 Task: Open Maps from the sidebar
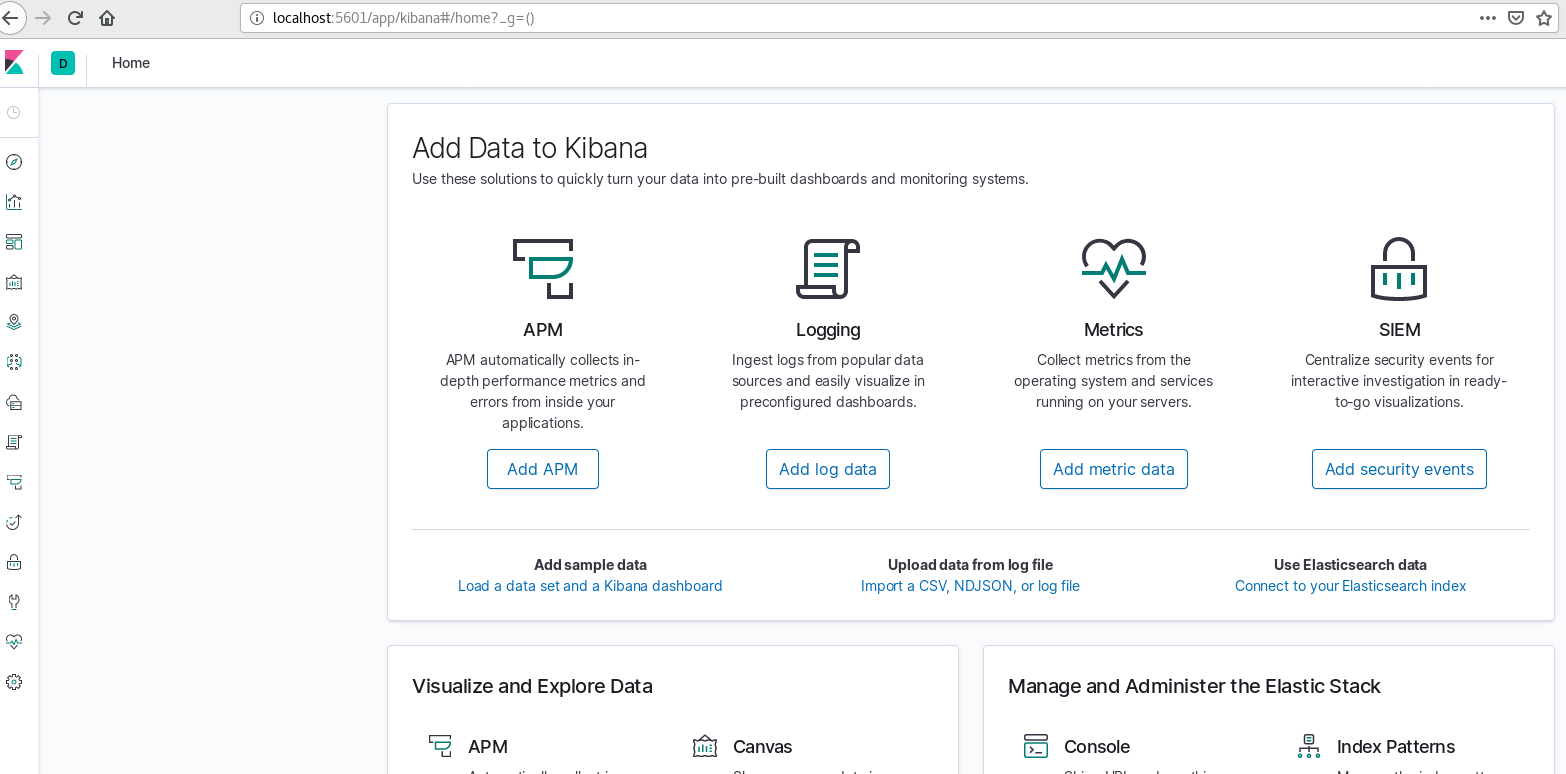pyautogui.click(x=14, y=322)
